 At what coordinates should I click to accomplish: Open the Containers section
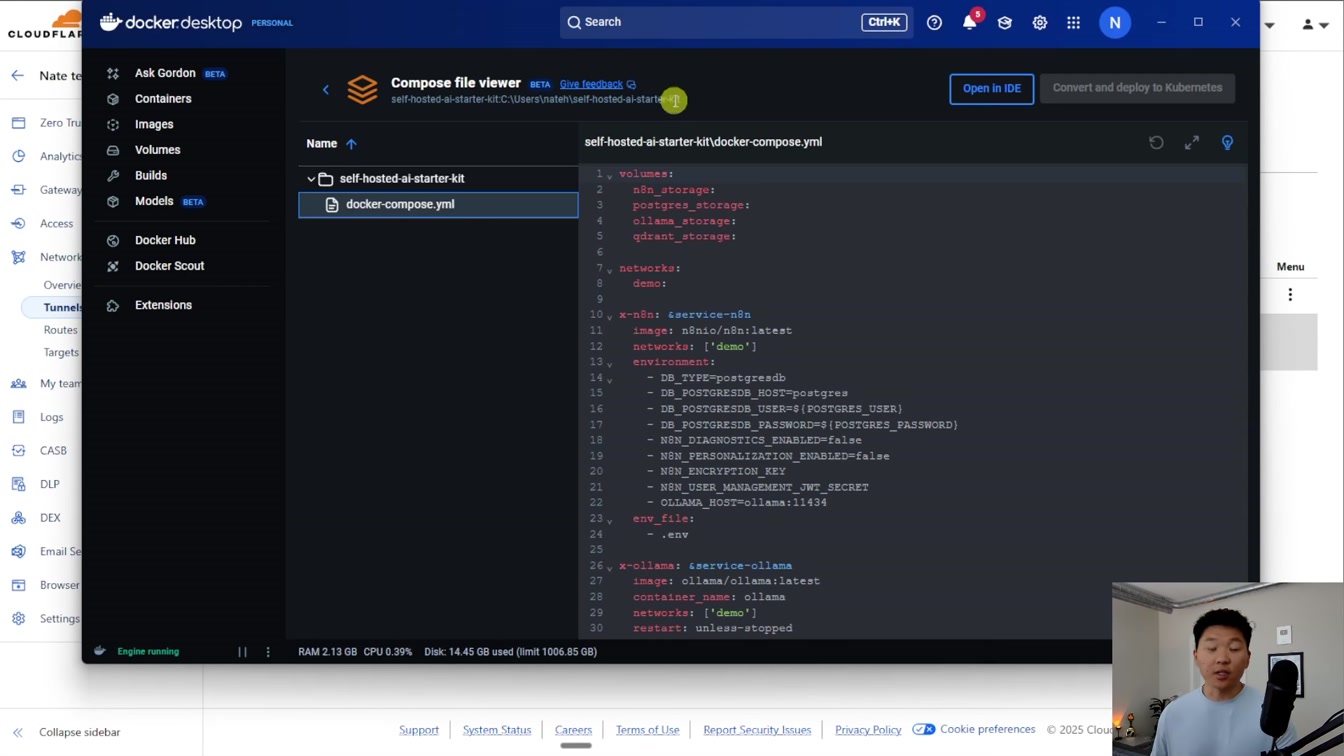(x=163, y=99)
